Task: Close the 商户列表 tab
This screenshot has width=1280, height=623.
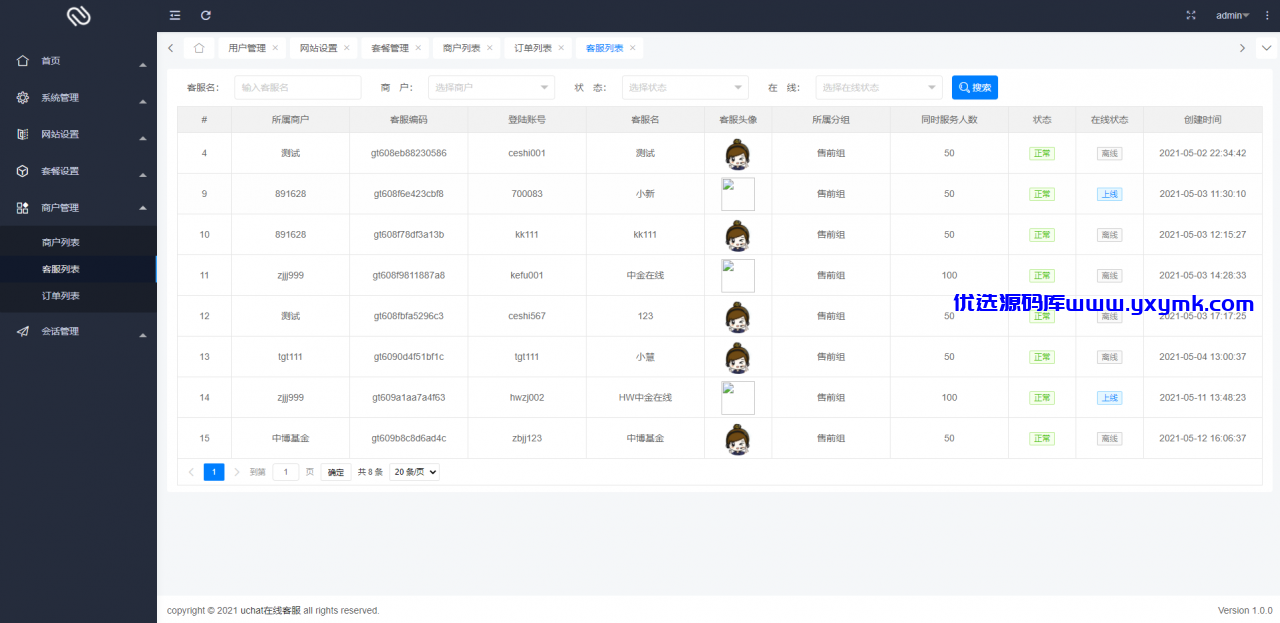Action: click(x=490, y=47)
